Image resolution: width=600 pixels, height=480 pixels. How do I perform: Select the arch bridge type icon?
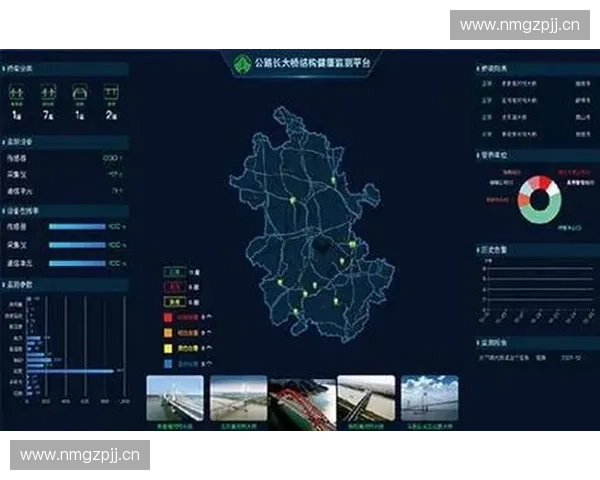[x=80, y=93]
